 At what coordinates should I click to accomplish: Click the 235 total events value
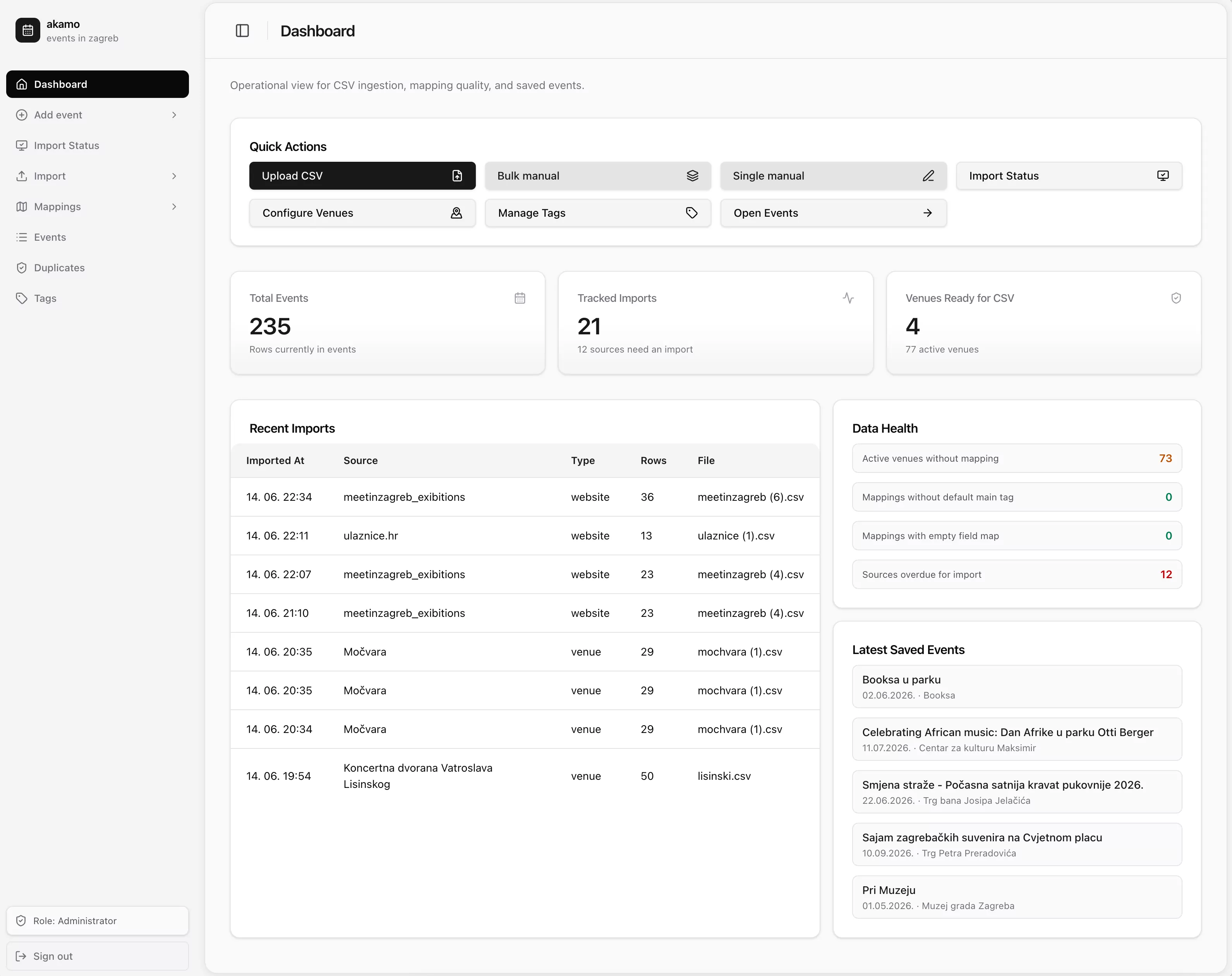[270, 327]
